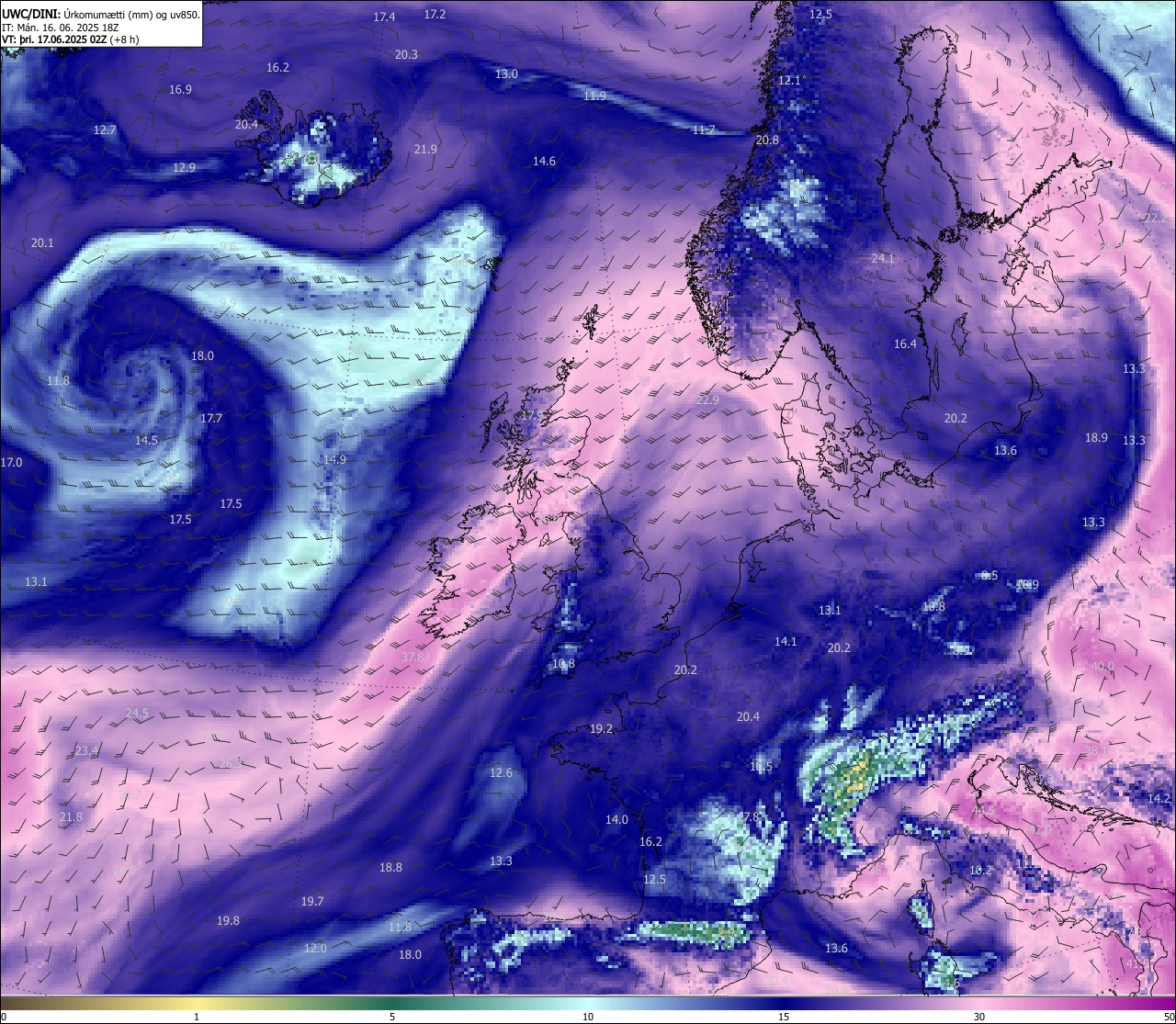Image resolution: width=1176 pixels, height=1024 pixels.
Task: Click the '20.3' value on the map
Action: click(x=406, y=55)
